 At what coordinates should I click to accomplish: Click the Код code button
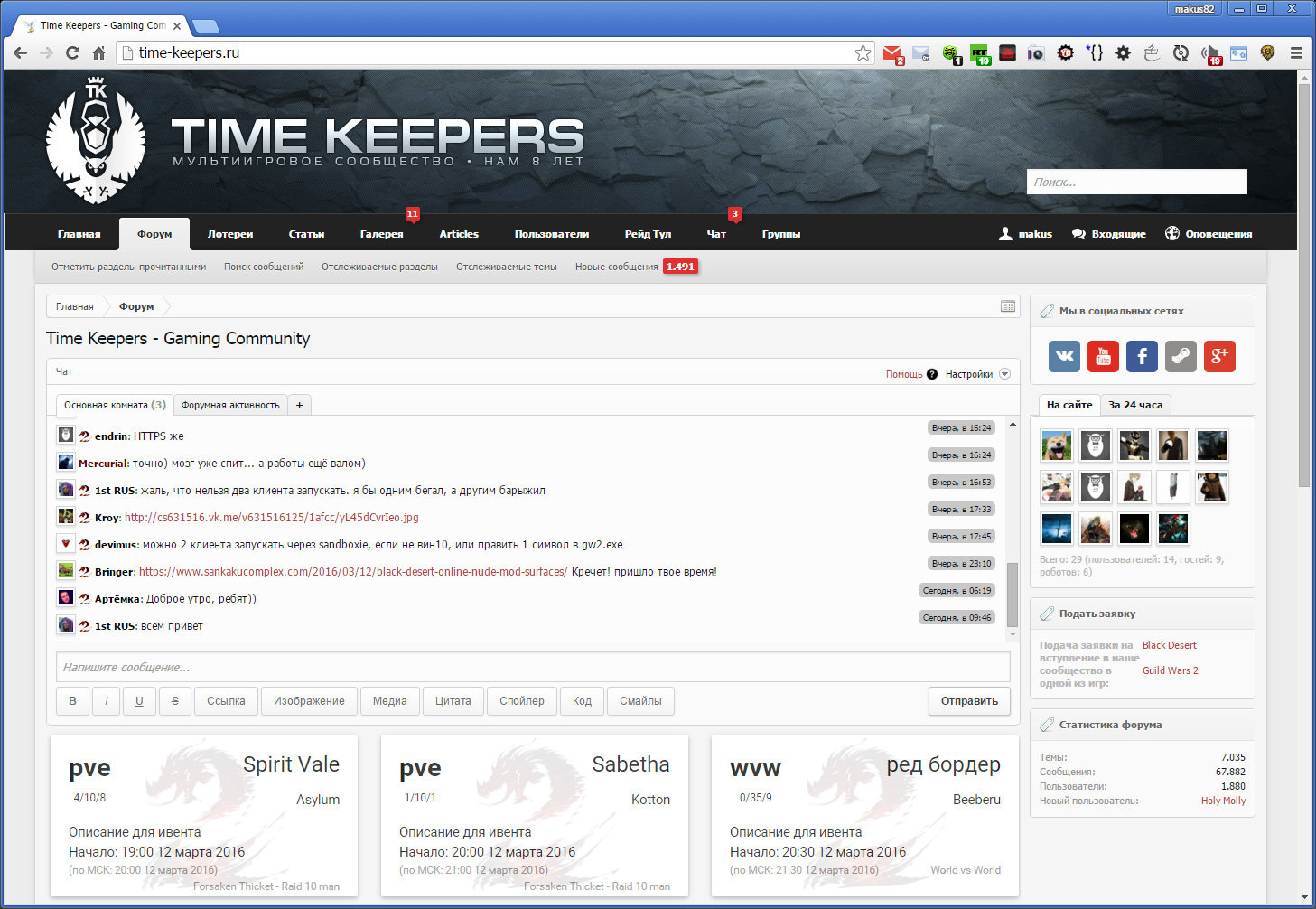click(582, 701)
